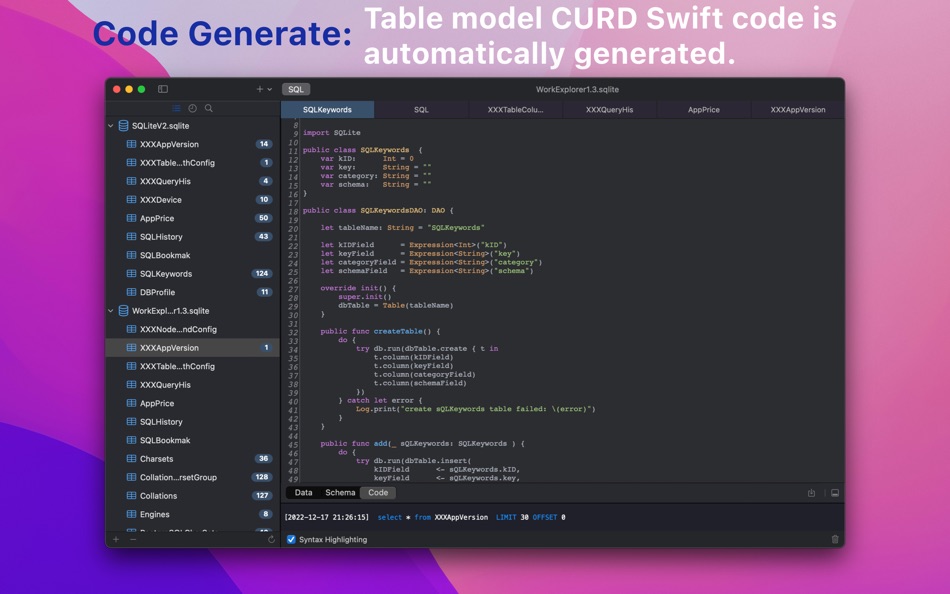Click the WorkExpl...r1.3.sqlite database icon
The image size is (950, 594).
[123, 310]
